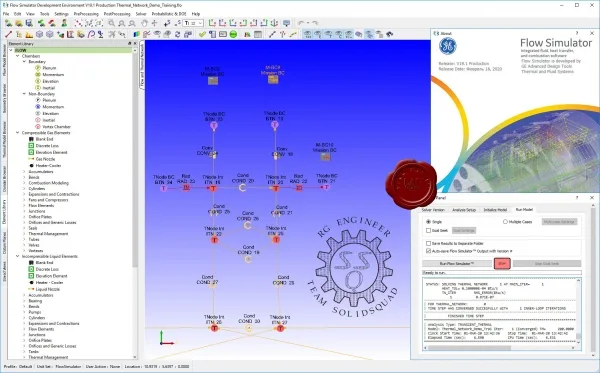Click the Stop Goal Seek button
The height and width of the screenshot is (373, 600).
[547, 264]
